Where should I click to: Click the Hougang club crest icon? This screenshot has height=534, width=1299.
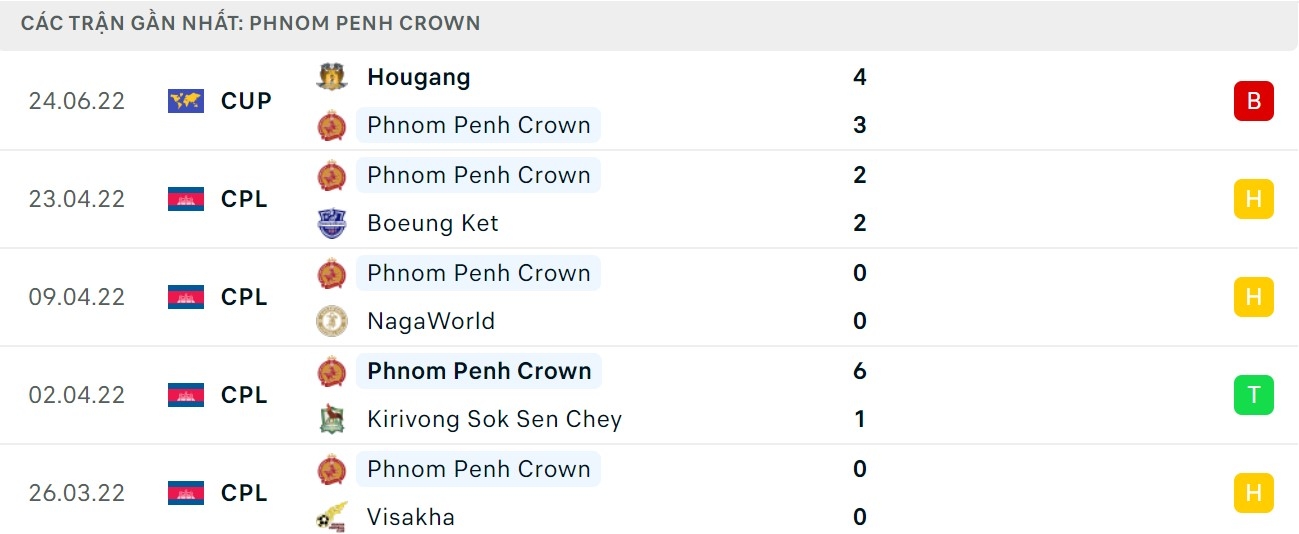pyautogui.click(x=332, y=77)
